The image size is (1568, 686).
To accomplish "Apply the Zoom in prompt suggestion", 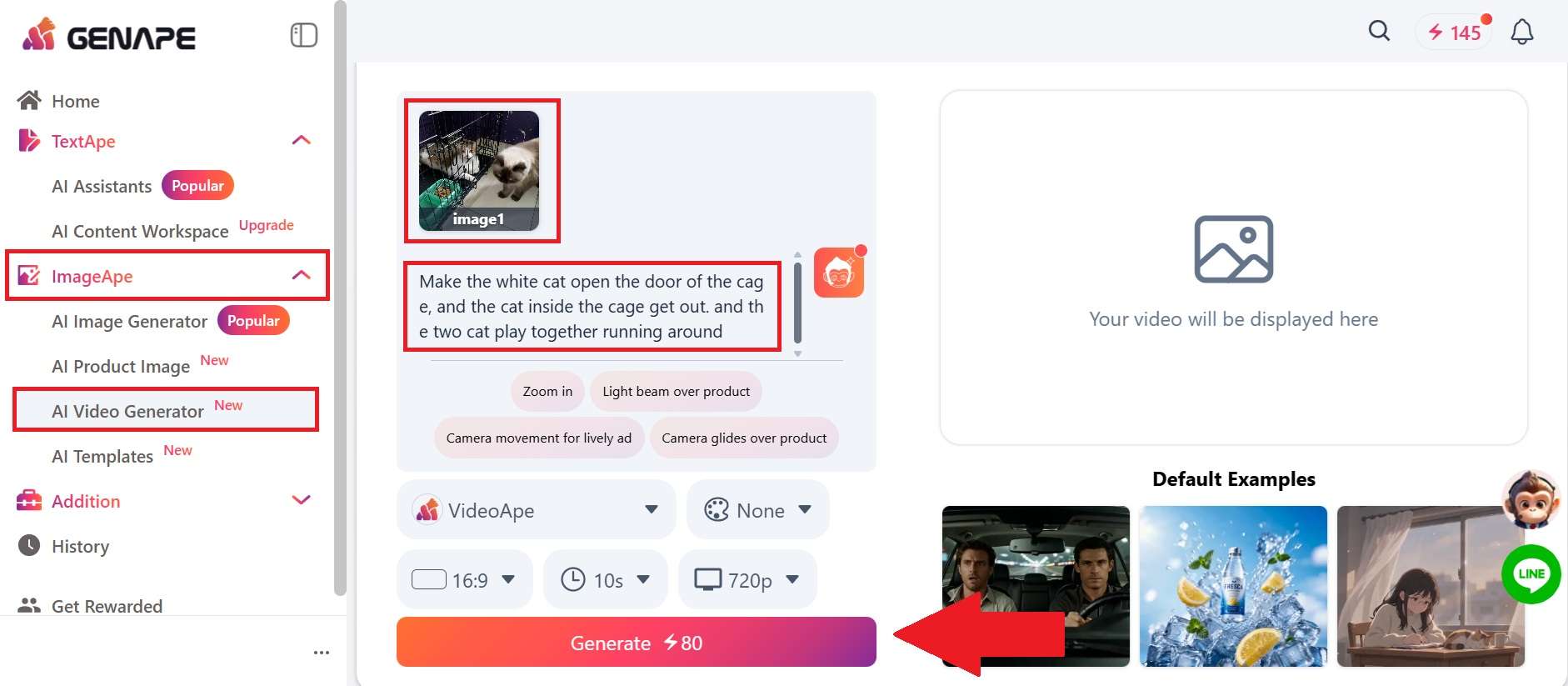I will pyautogui.click(x=547, y=391).
